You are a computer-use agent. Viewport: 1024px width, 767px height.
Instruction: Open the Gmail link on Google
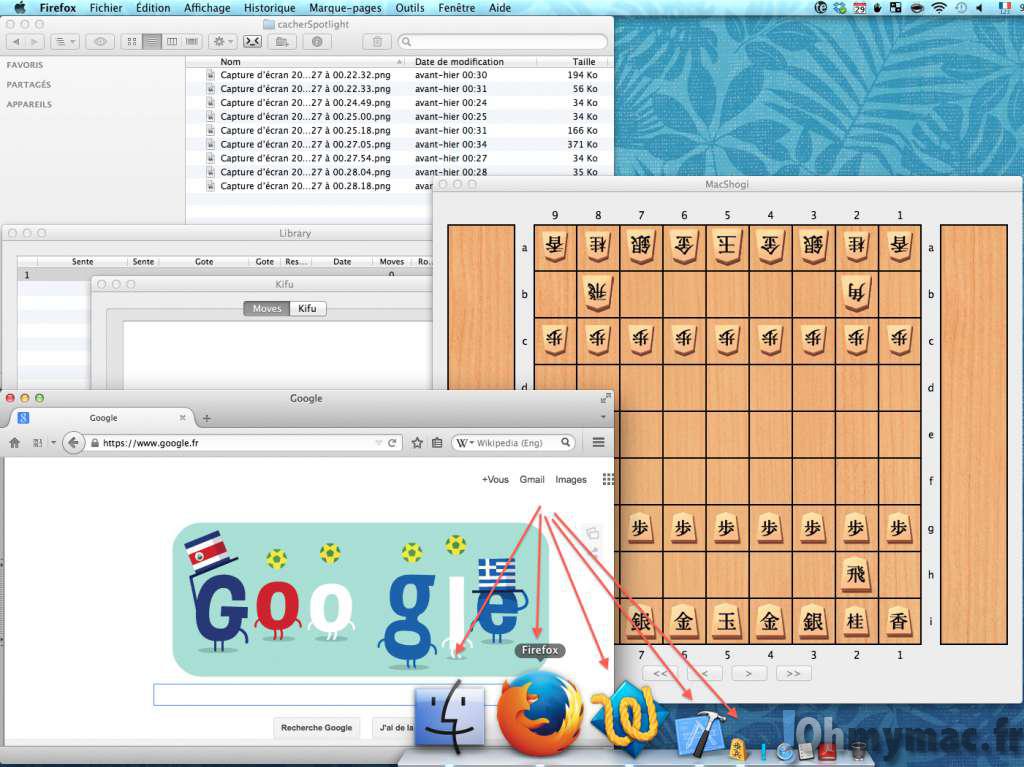[532, 480]
